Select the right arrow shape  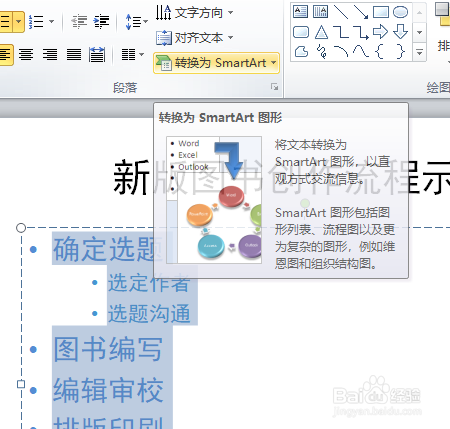click(380, 32)
